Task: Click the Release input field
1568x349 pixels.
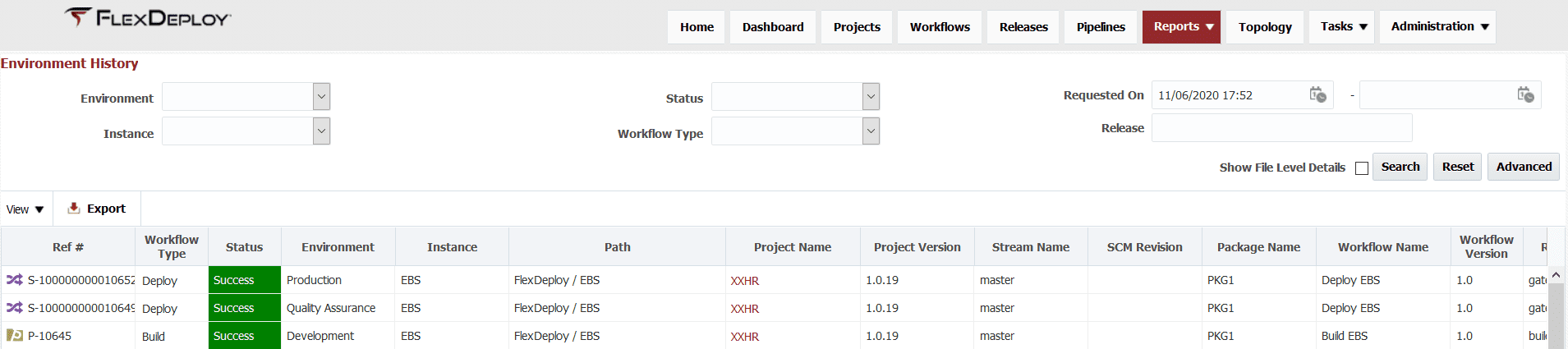Action: point(1281,128)
